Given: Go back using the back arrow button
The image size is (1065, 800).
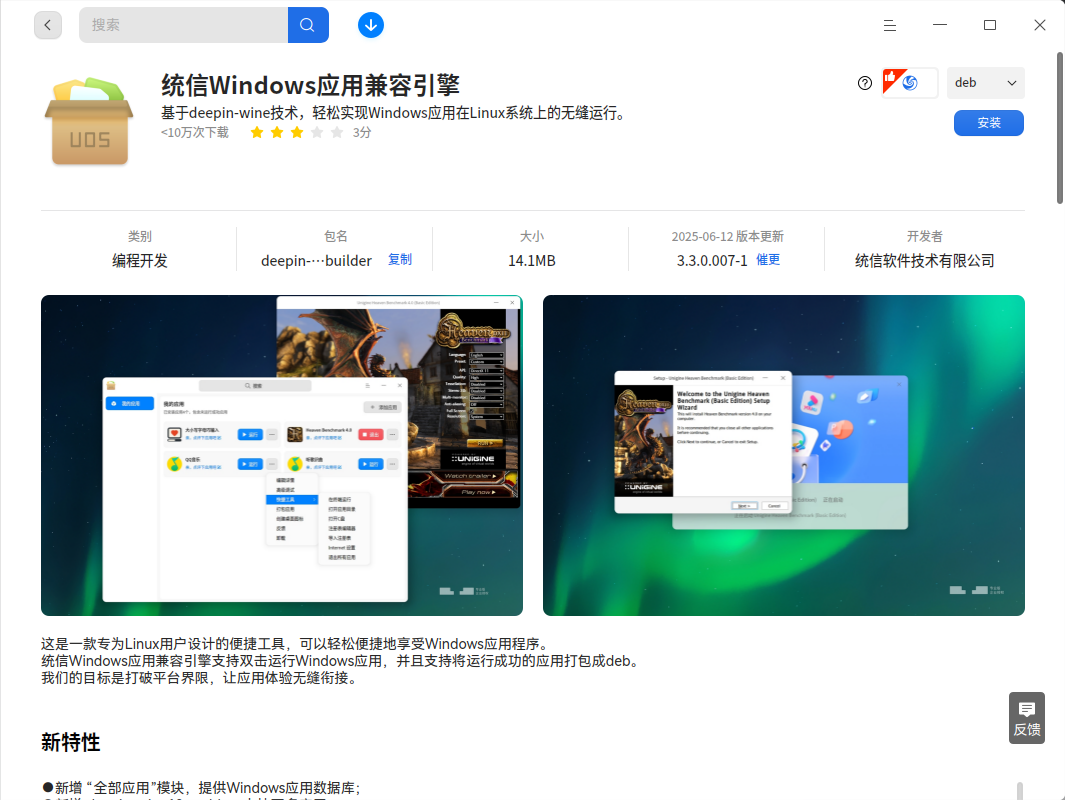Looking at the screenshot, I should (48, 25).
